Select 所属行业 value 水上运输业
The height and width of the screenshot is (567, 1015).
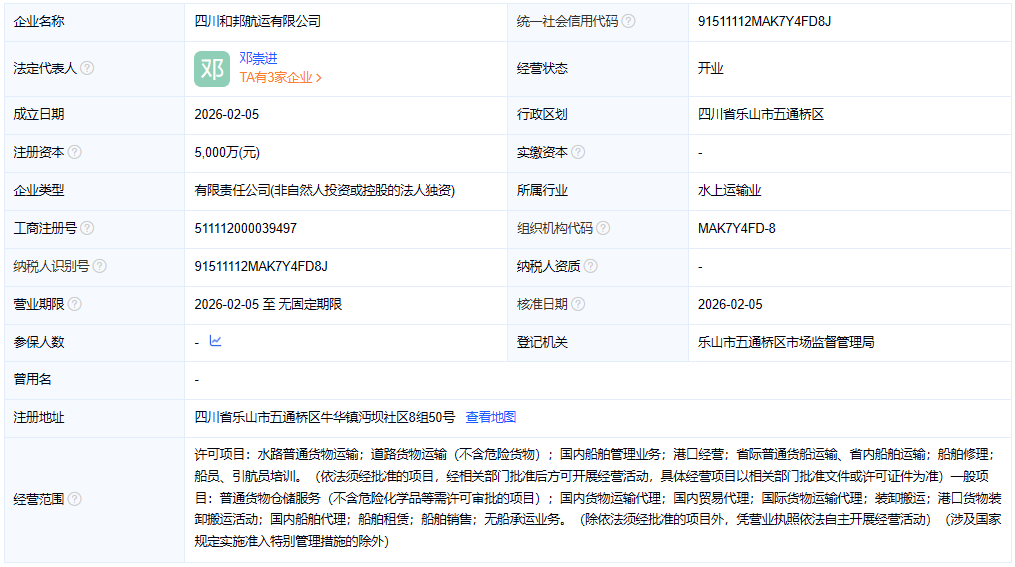pos(730,190)
